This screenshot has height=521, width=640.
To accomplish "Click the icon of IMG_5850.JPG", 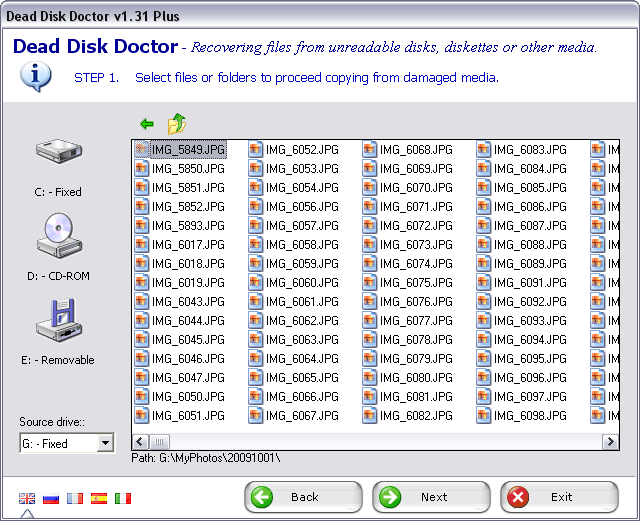I will (x=141, y=168).
